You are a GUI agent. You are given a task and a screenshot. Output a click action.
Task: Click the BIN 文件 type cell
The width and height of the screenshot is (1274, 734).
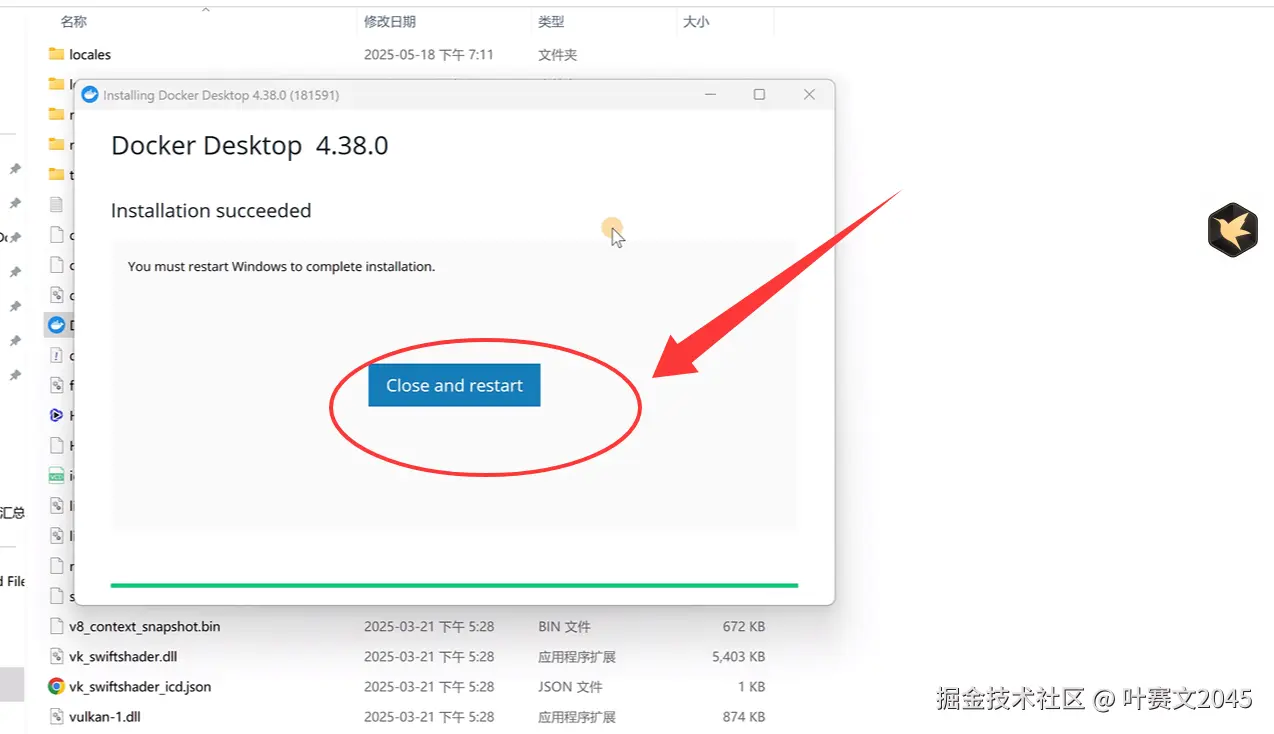[x=564, y=626]
